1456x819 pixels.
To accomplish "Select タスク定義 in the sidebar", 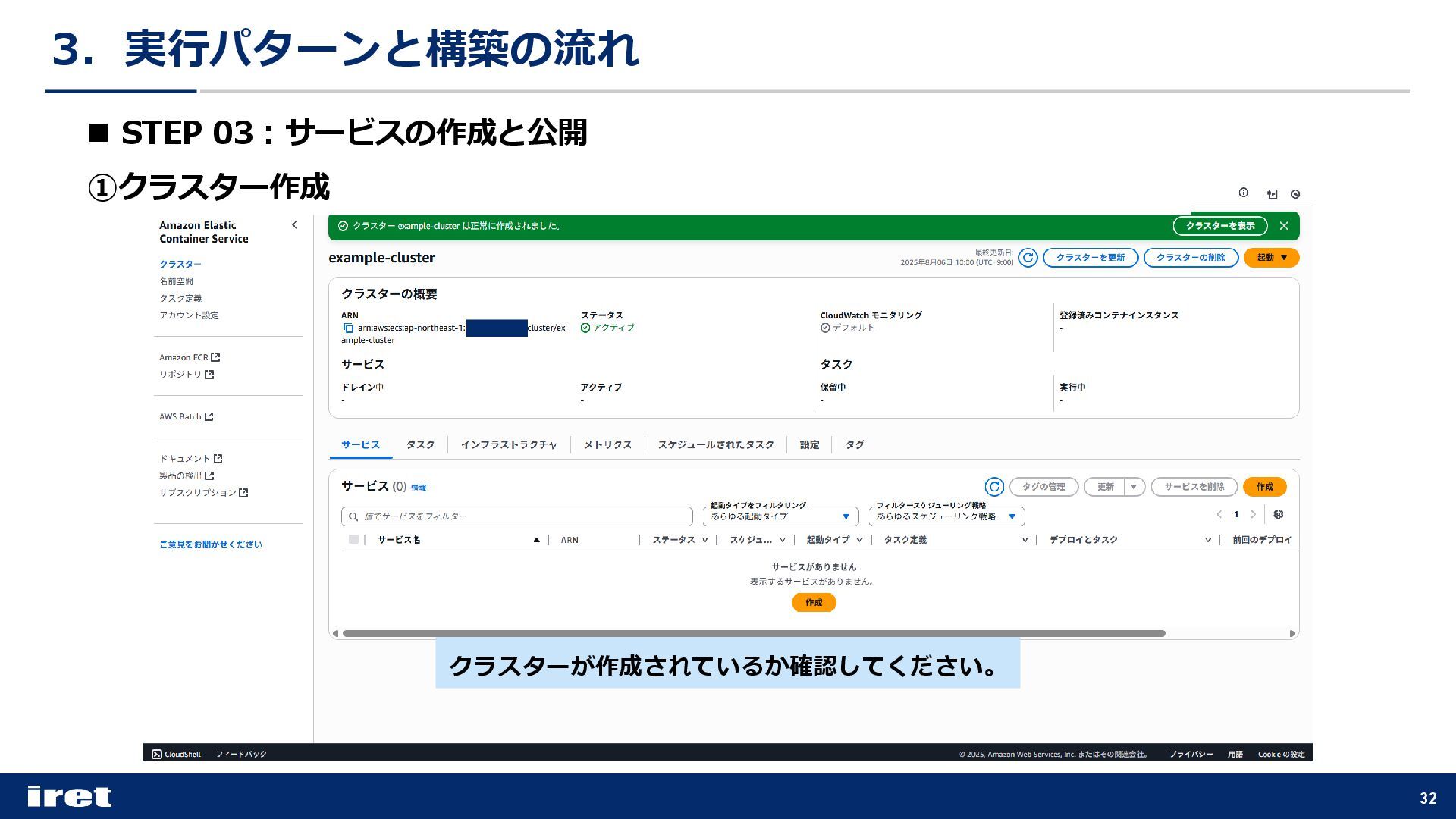I will (180, 298).
